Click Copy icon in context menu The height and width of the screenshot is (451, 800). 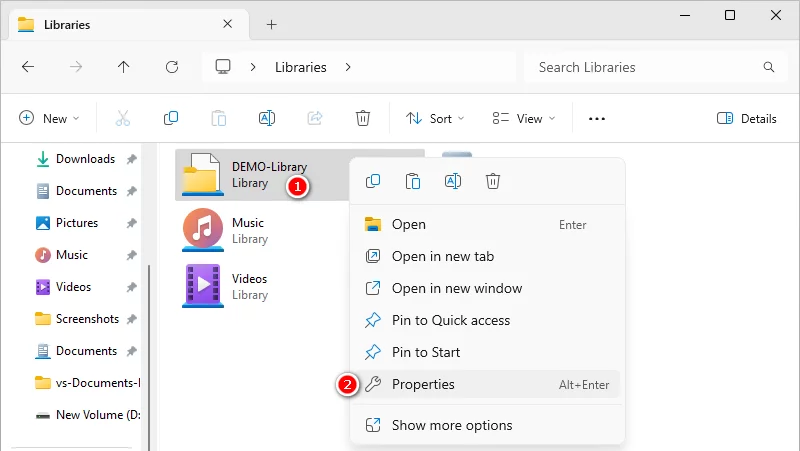(373, 181)
